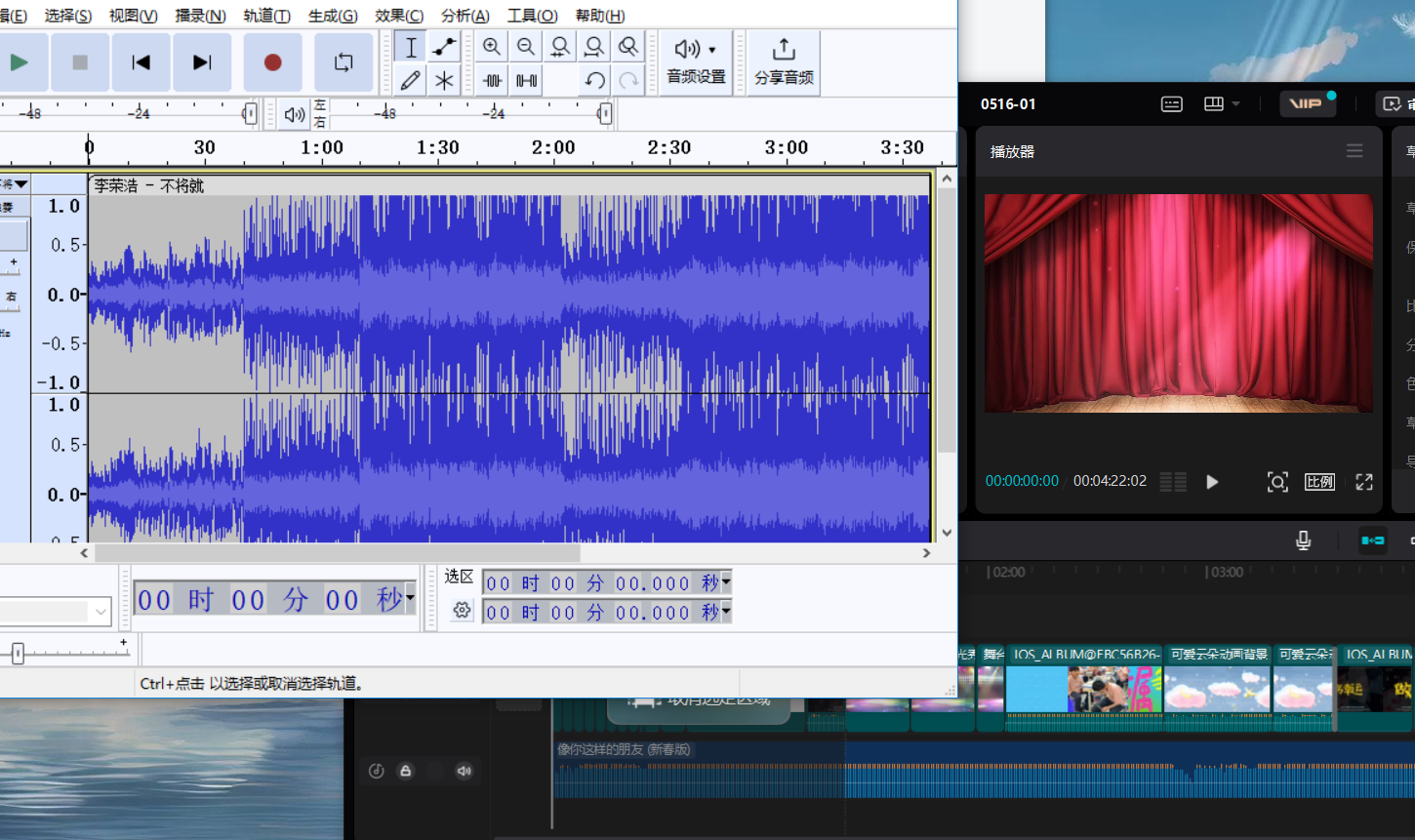1415x840 pixels.
Task: Click the 比例 aspect ratio button
Action: click(1319, 482)
